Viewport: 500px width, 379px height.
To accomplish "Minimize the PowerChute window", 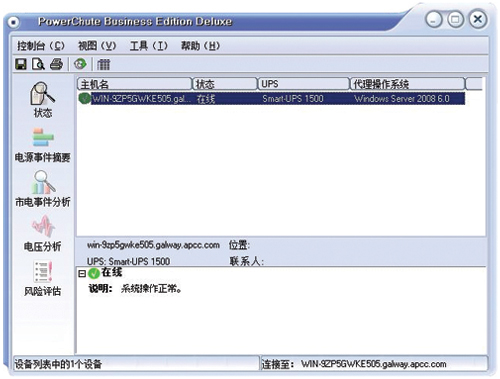I will coord(434,19).
